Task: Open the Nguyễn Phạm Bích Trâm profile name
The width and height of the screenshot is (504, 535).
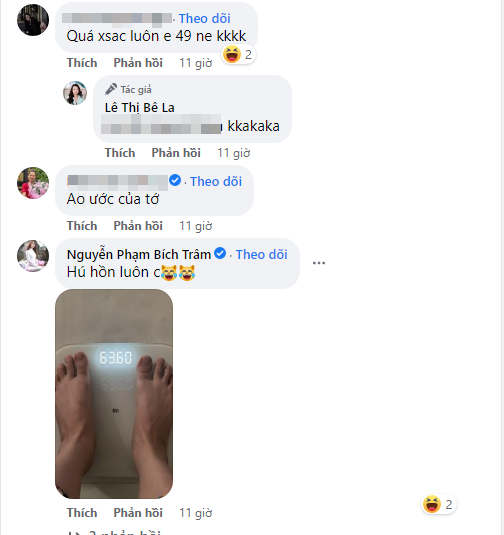Action: tap(139, 255)
